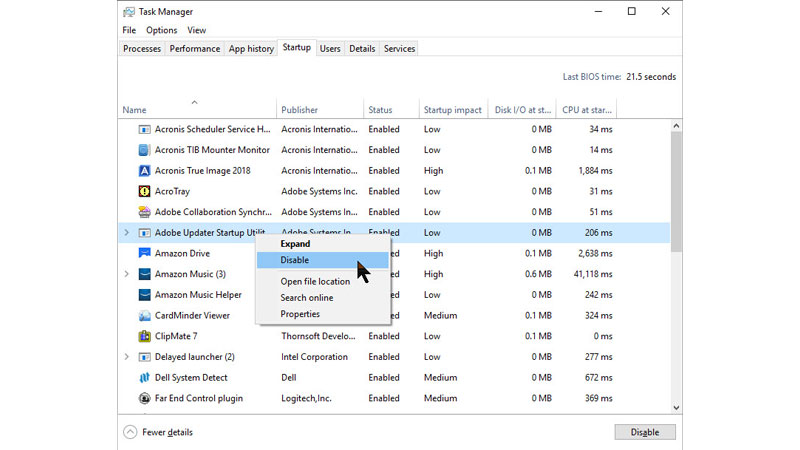Choose Open file location in context menu
Viewport: 800px width, 450px height.
pyautogui.click(x=322, y=282)
